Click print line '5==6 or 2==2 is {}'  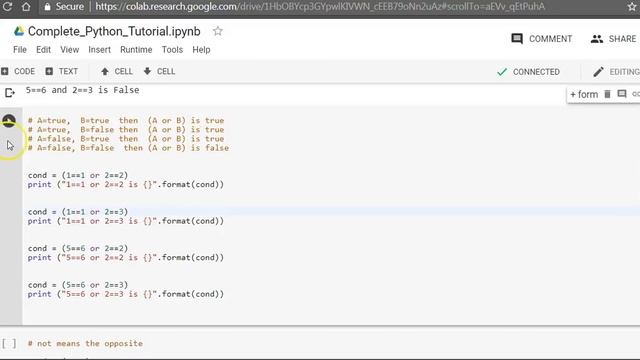(x=126, y=258)
